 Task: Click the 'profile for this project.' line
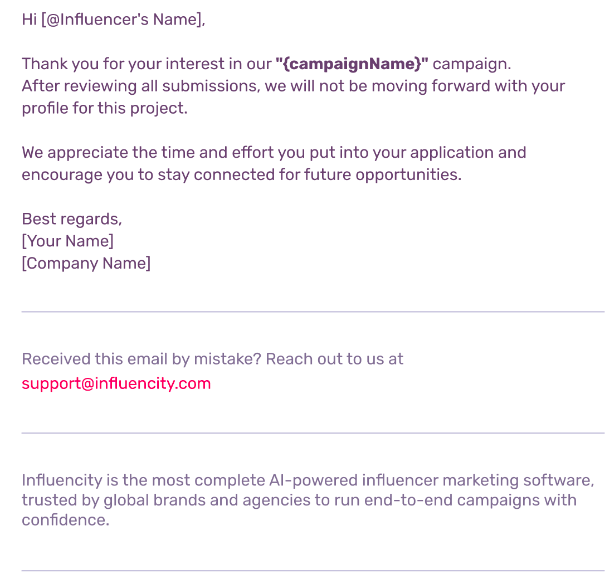tap(105, 108)
